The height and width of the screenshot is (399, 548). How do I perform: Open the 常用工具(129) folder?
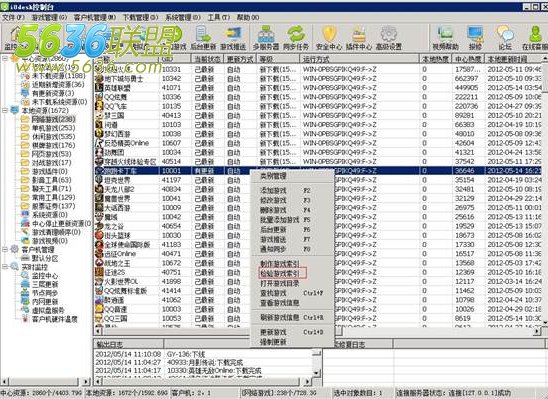[53, 197]
